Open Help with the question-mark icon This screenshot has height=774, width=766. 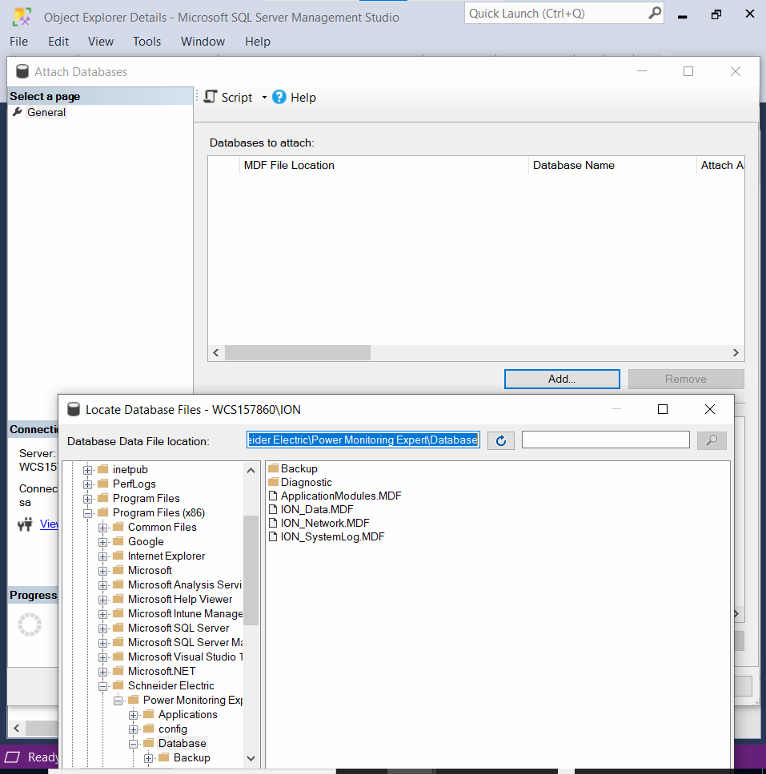(x=279, y=97)
